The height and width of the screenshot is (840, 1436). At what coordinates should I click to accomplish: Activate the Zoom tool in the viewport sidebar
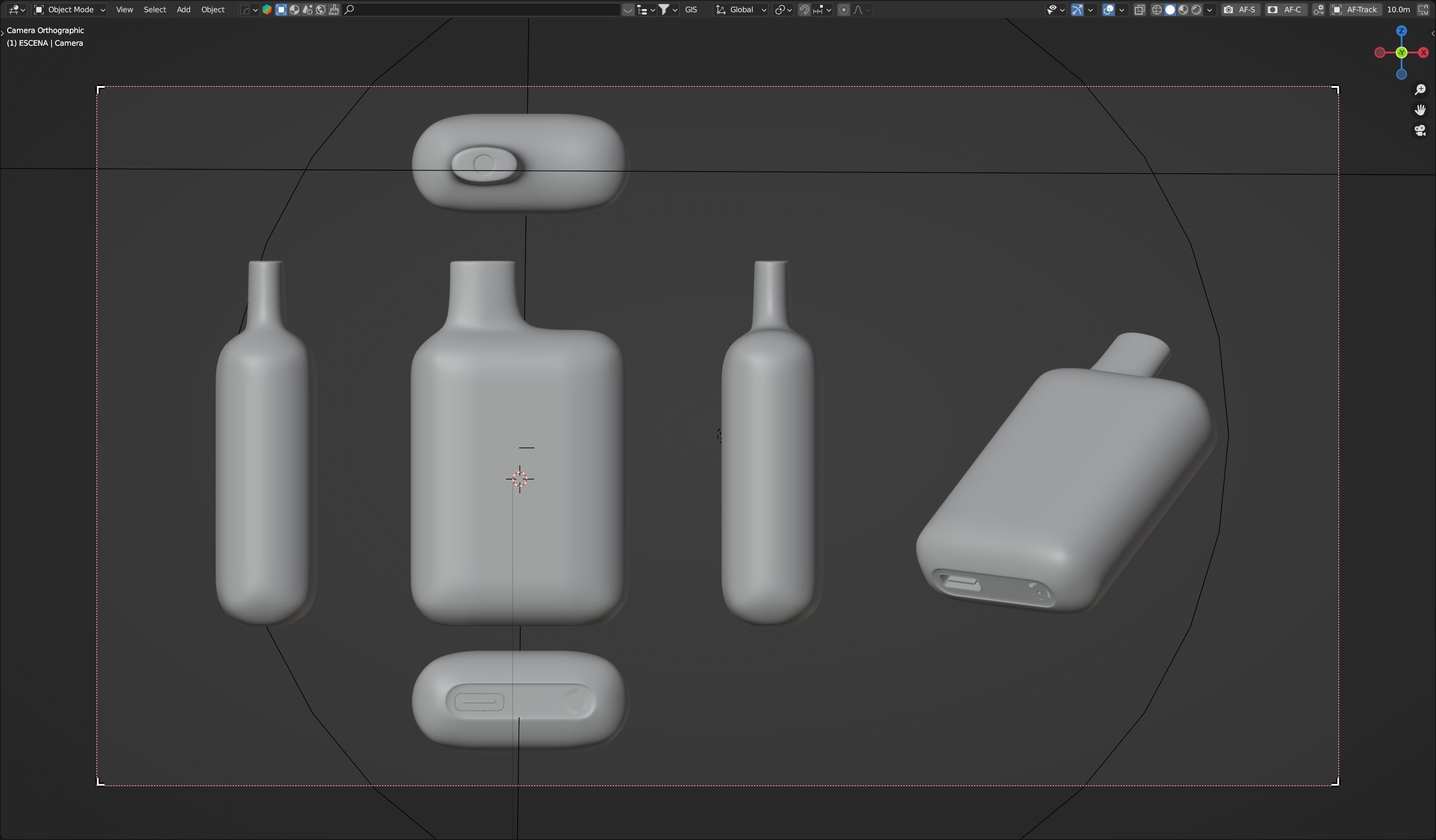coord(1421,90)
